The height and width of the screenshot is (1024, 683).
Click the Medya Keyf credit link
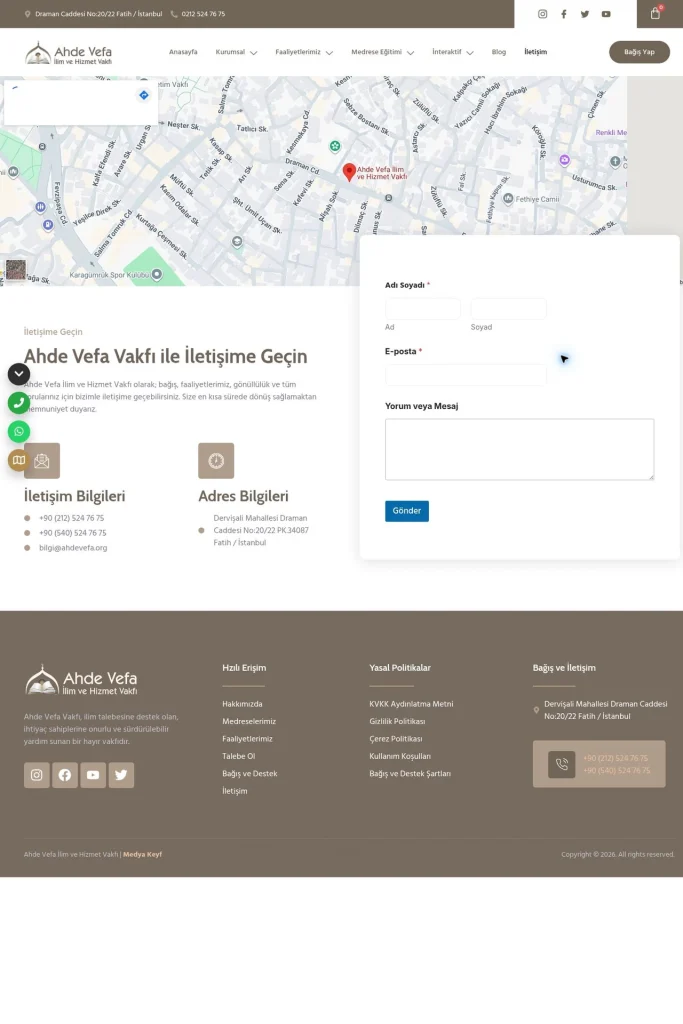point(142,854)
